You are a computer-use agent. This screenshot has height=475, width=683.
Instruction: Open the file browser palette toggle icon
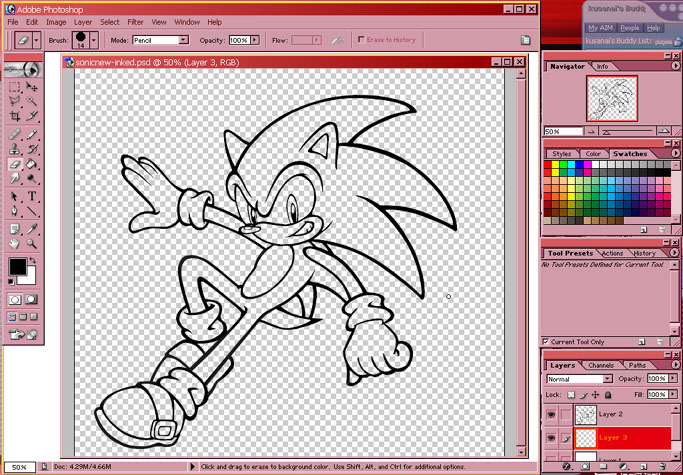coord(525,40)
